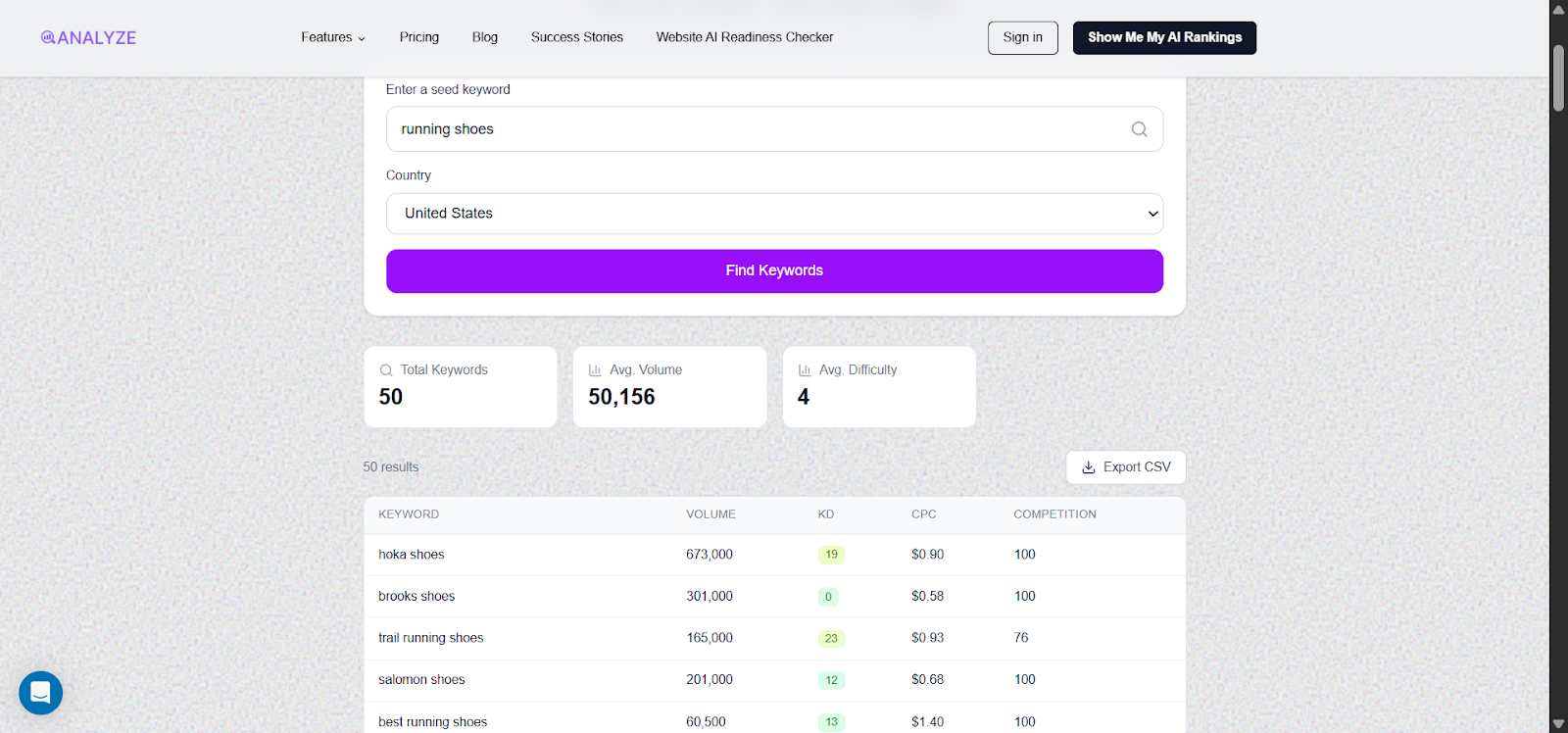Click the CPC column header

pyautogui.click(x=924, y=514)
